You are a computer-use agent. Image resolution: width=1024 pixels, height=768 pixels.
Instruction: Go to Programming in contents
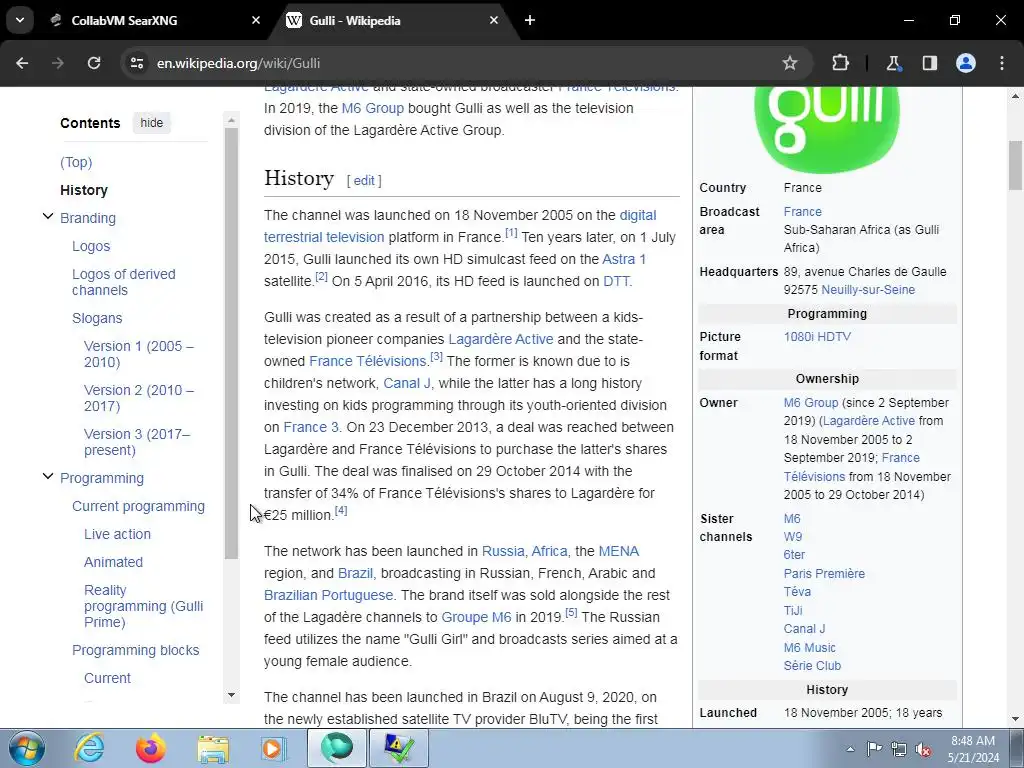[102, 478]
